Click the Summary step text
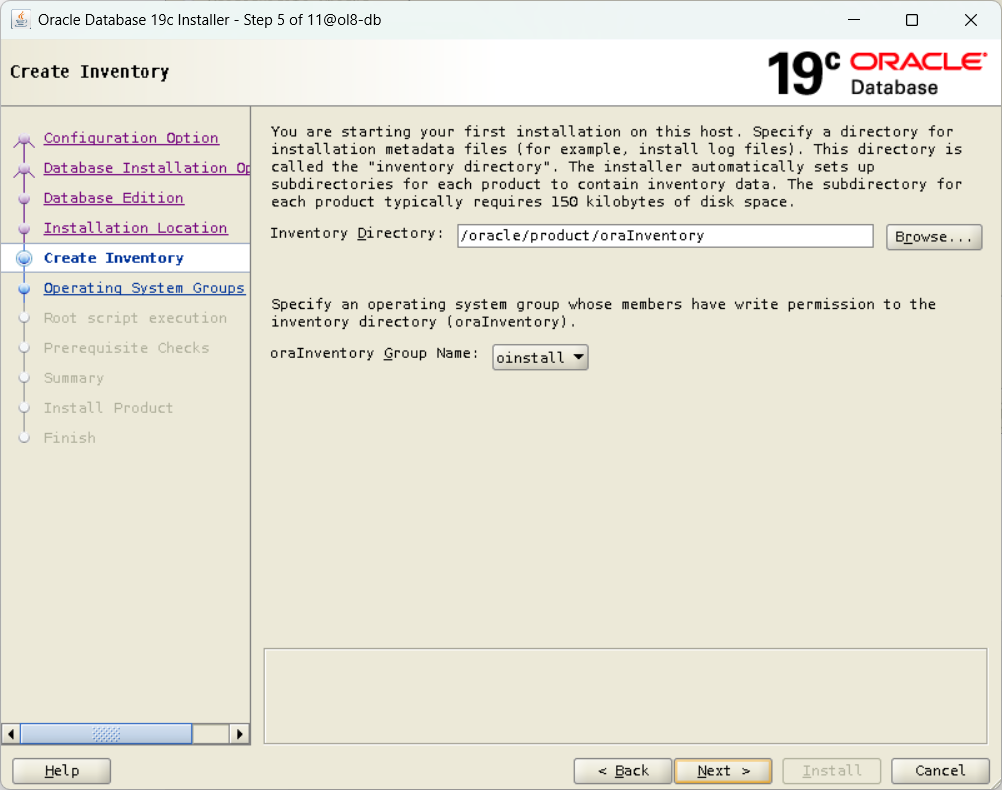Viewport: 1002px width, 790px height. tap(73, 378)
